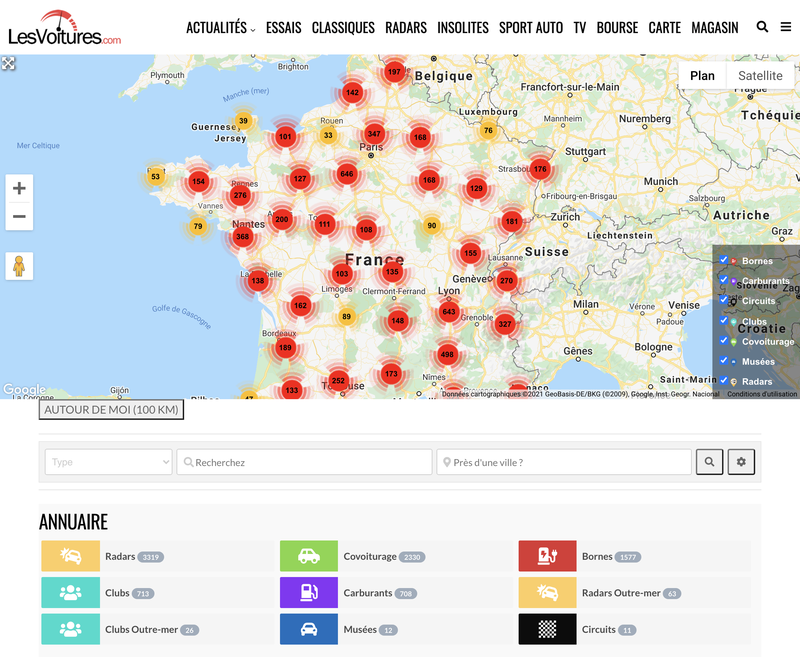This screenshot has height=657, width=800.
Task: Open the Covoiturage directory link
Action: (370, 556)
